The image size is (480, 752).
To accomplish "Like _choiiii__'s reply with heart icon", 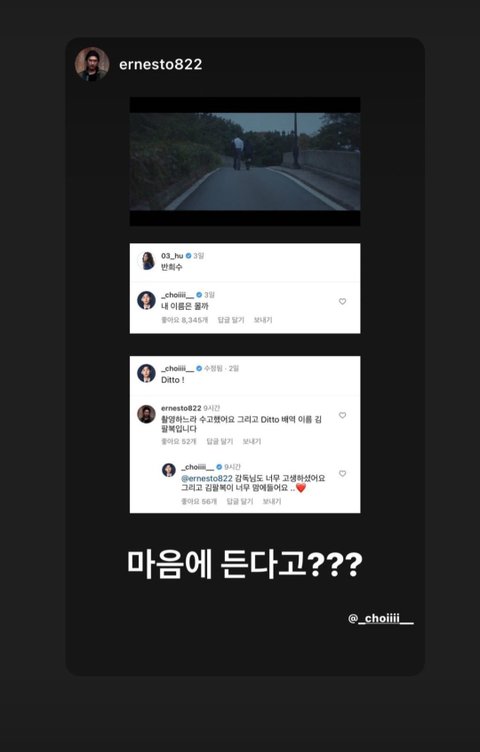I will [342, 473].
